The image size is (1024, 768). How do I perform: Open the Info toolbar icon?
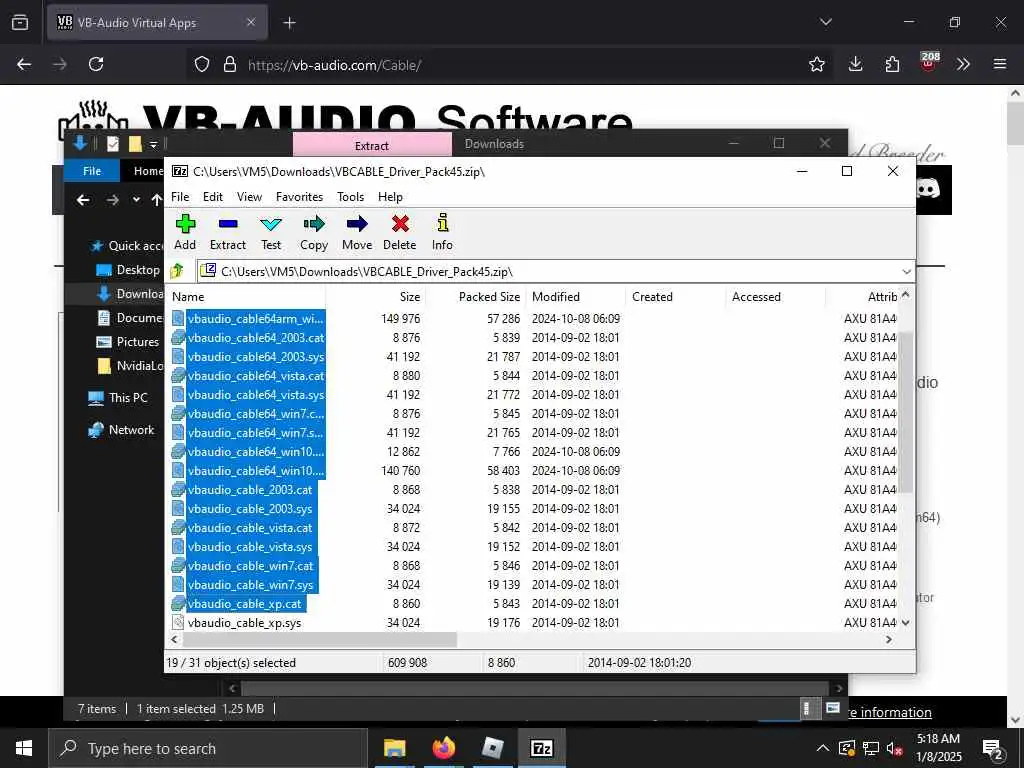pos(442,232)
